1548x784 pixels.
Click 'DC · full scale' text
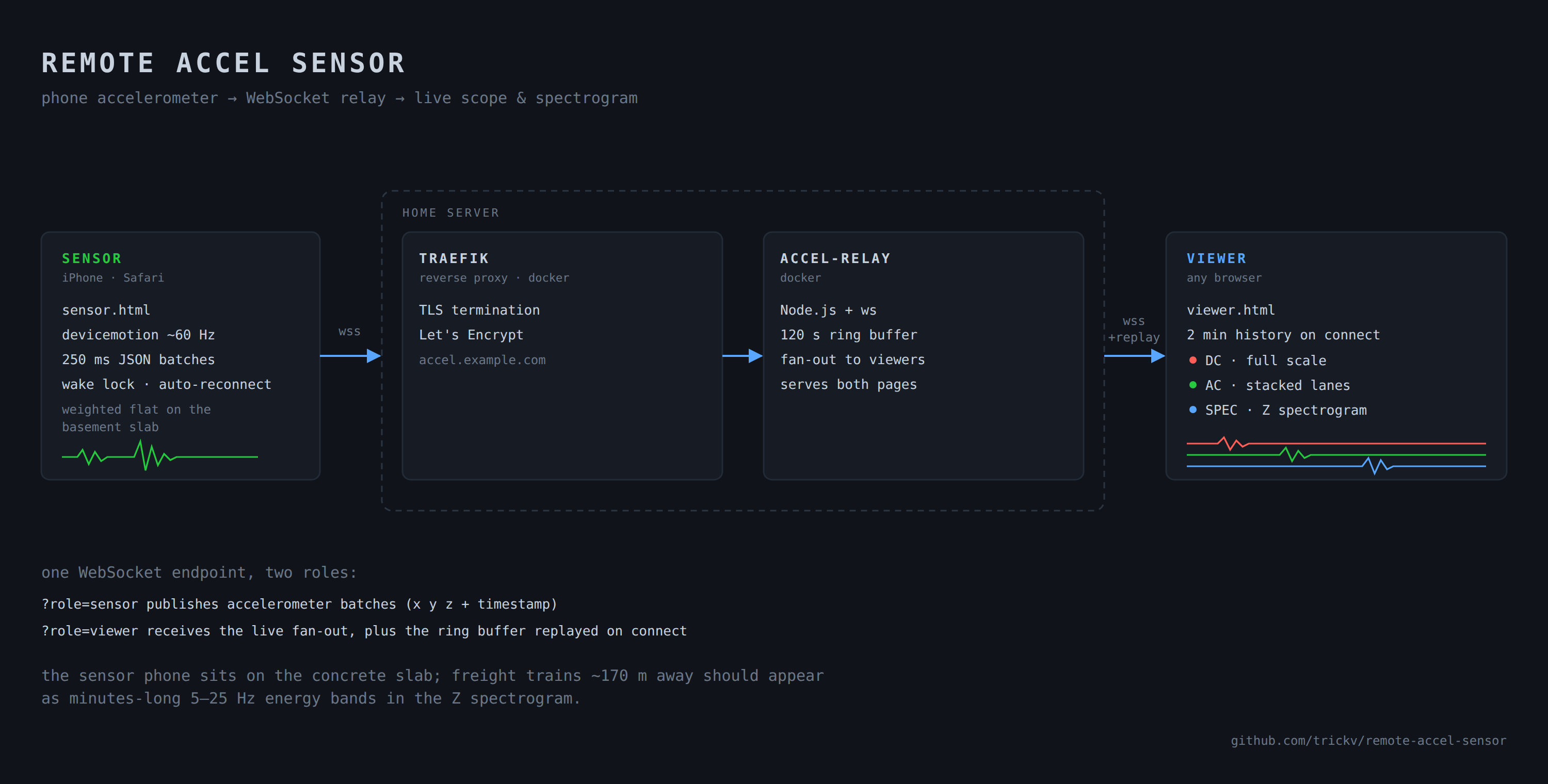pos(1266,361)
